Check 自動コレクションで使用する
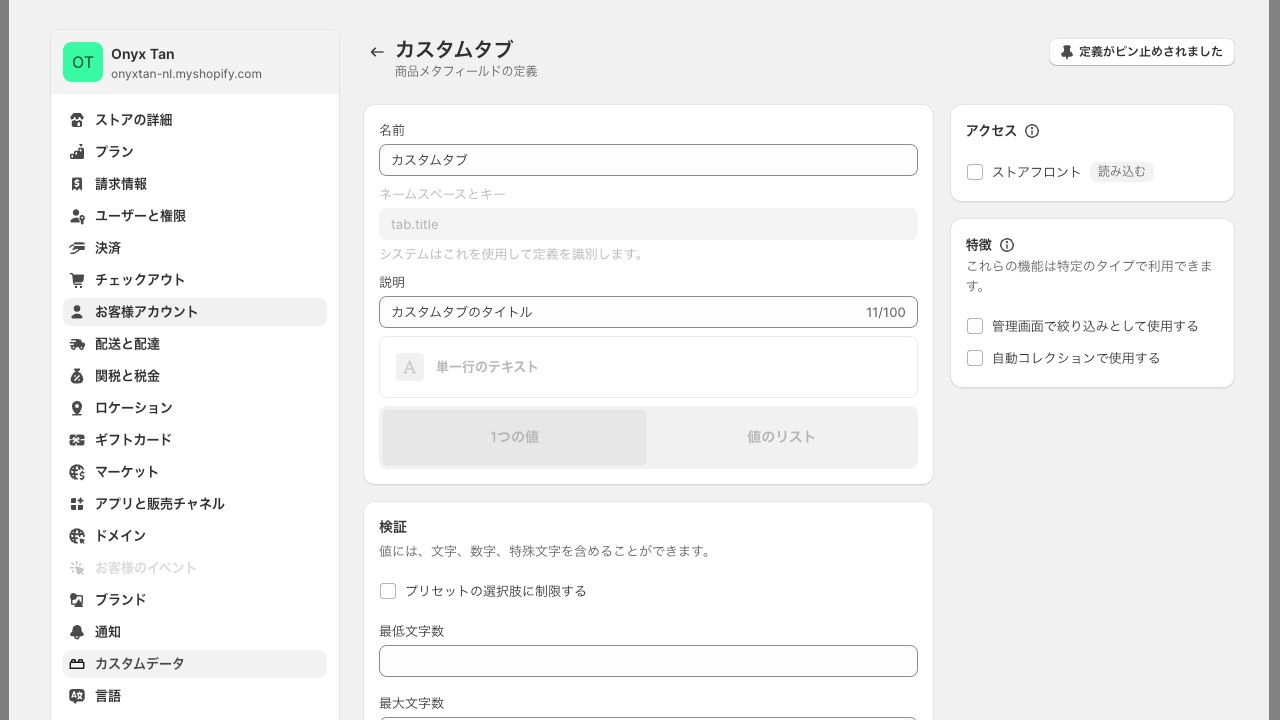The width and height of the screenshot is (1280, 720). [975, 358]
